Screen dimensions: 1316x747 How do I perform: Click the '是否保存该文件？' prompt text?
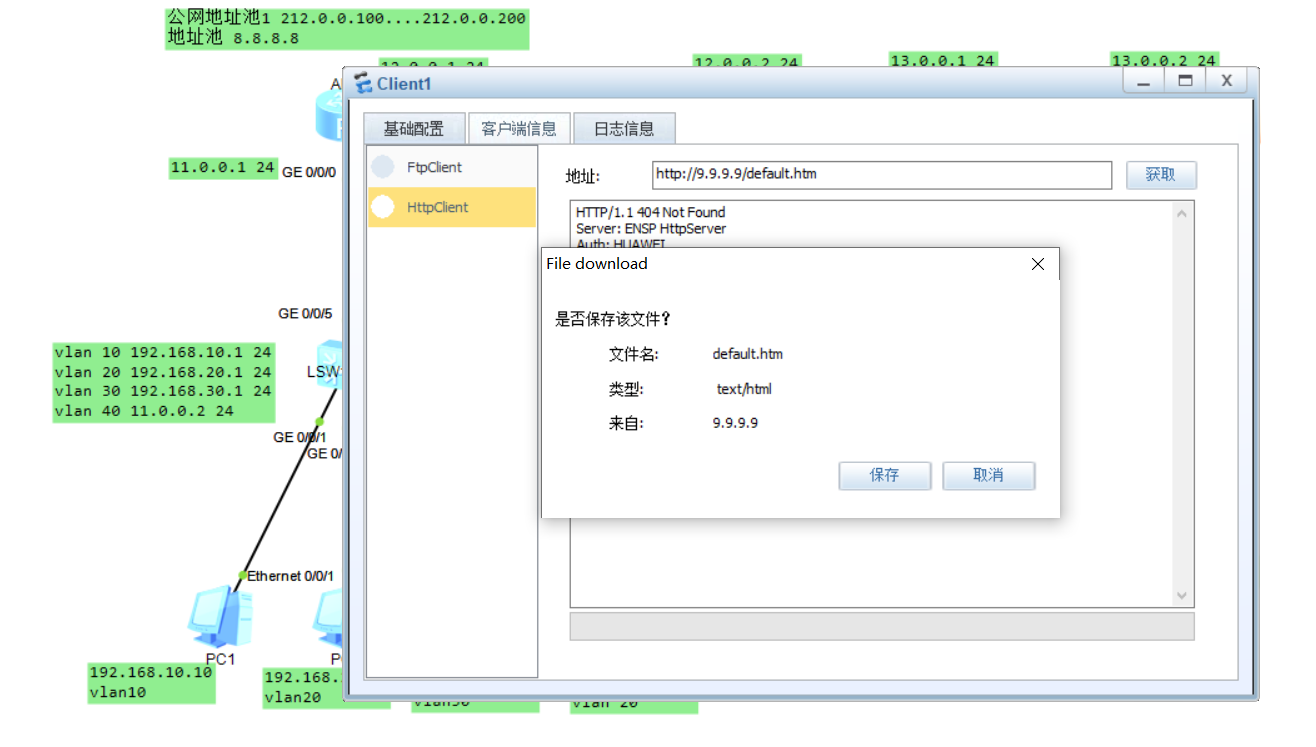pyautogui.click(x=613, y=319)
